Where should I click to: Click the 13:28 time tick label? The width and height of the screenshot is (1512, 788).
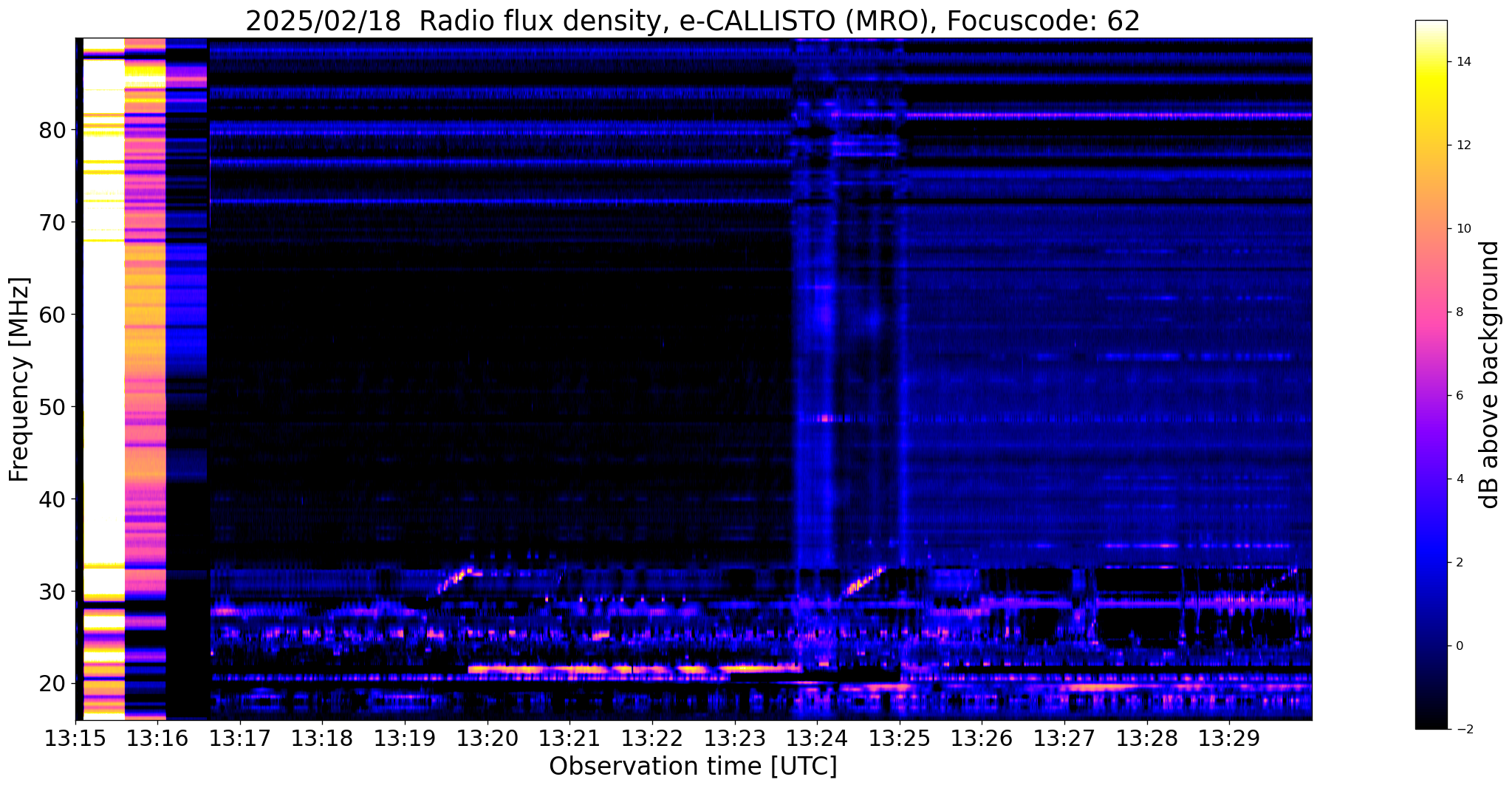(x=1146, y=739)
